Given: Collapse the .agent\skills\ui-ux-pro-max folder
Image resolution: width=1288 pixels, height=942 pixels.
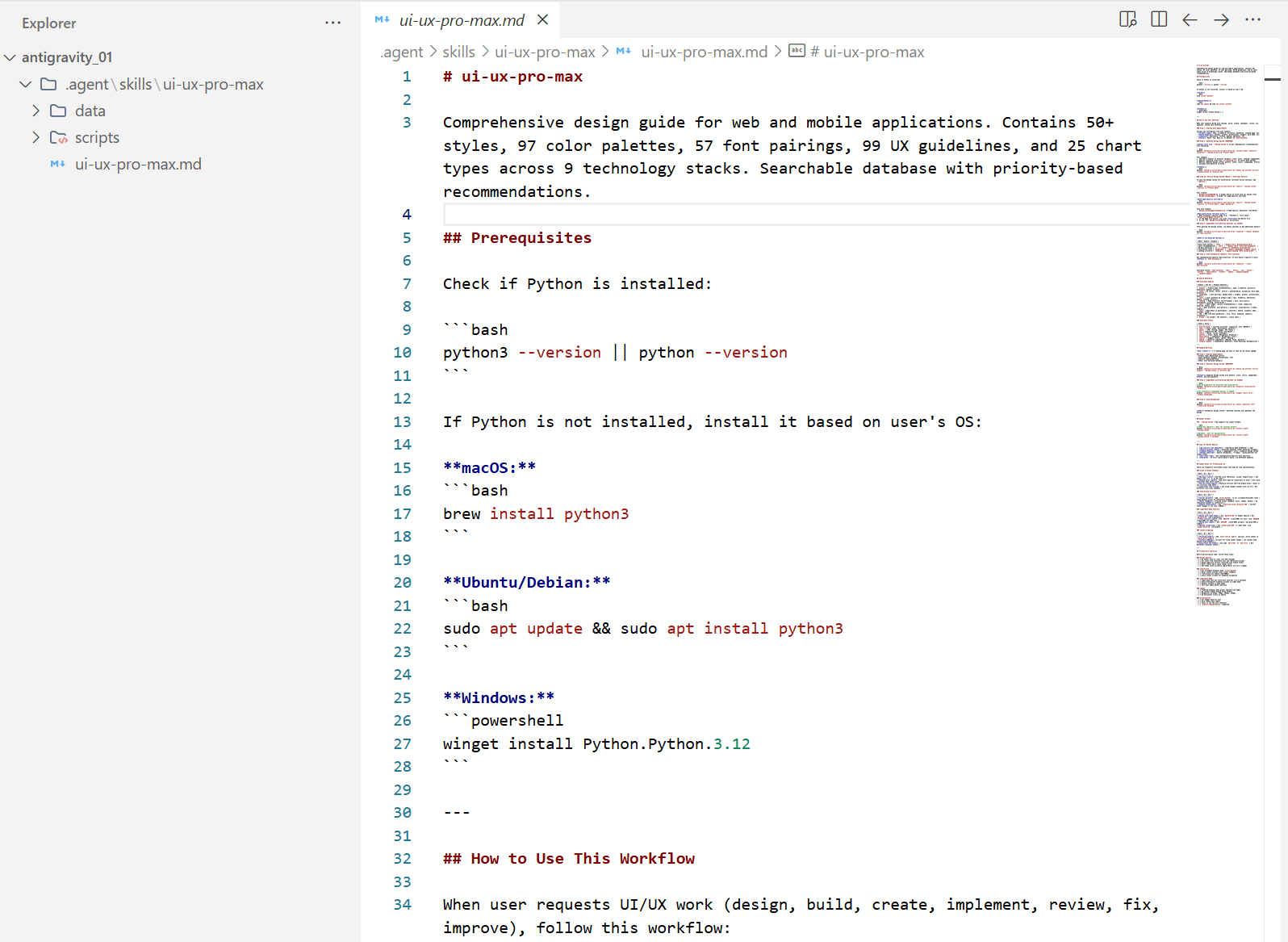Looking at the screenshot, I should 26,84.
